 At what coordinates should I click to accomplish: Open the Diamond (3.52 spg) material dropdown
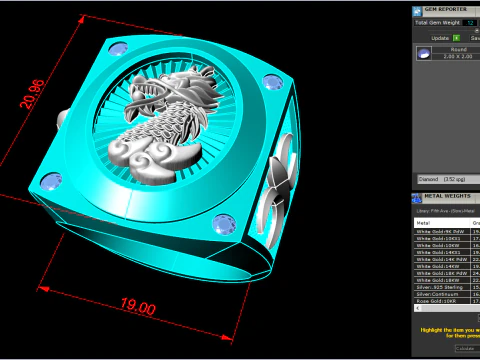click(x=448, y=179)
